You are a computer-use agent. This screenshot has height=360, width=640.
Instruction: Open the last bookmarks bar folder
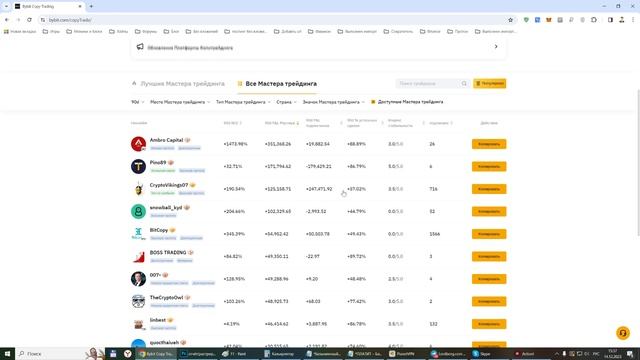click(496, 31)
